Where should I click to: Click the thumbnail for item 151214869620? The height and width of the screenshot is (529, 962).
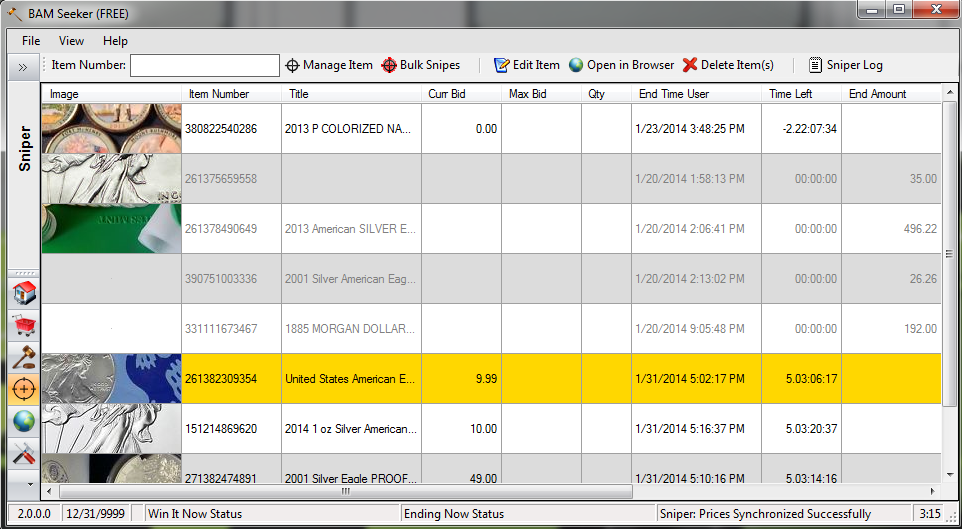point(112,428)
